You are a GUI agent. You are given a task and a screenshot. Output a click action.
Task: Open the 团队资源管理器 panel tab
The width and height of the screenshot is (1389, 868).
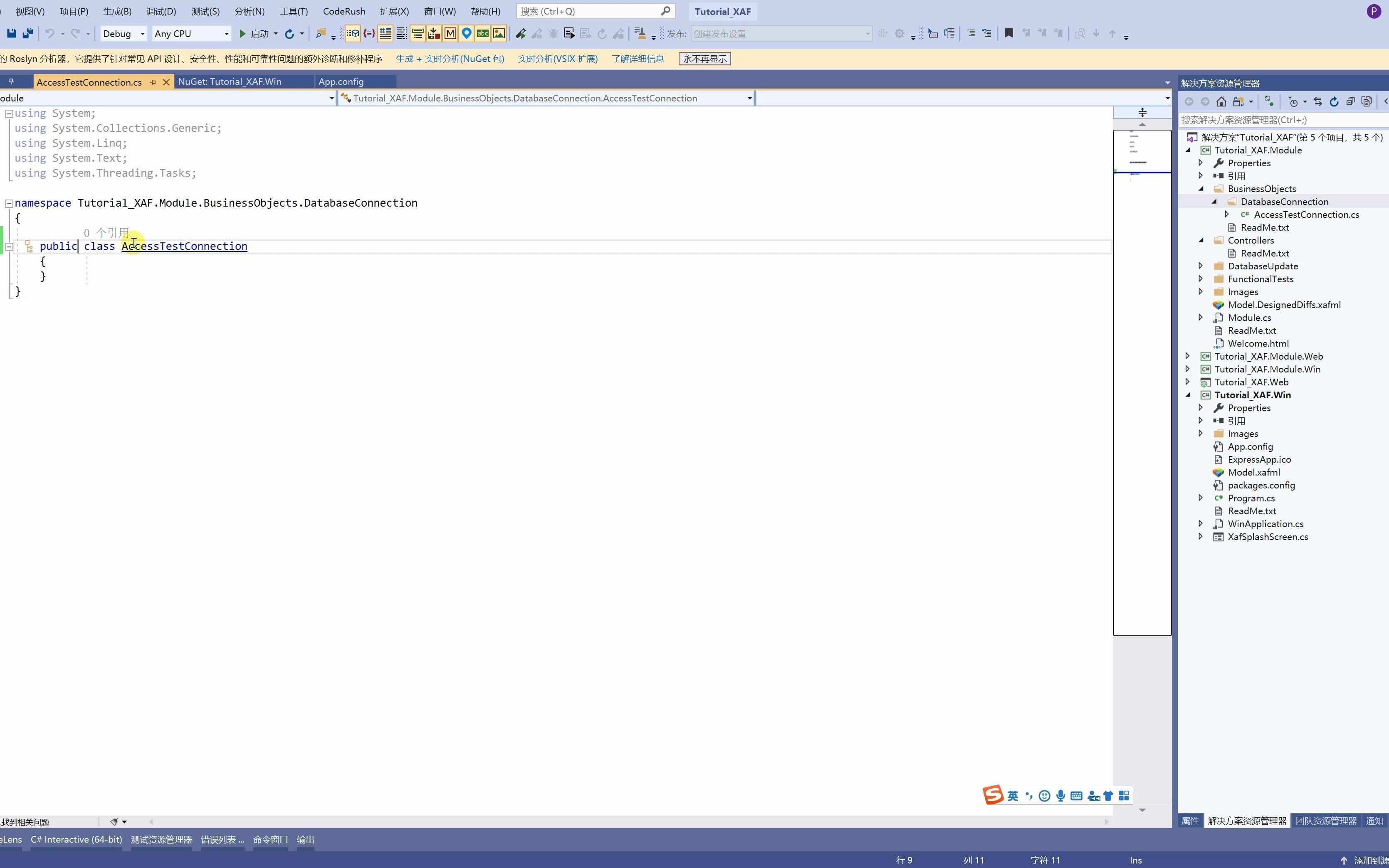(x=1325, y=821)
